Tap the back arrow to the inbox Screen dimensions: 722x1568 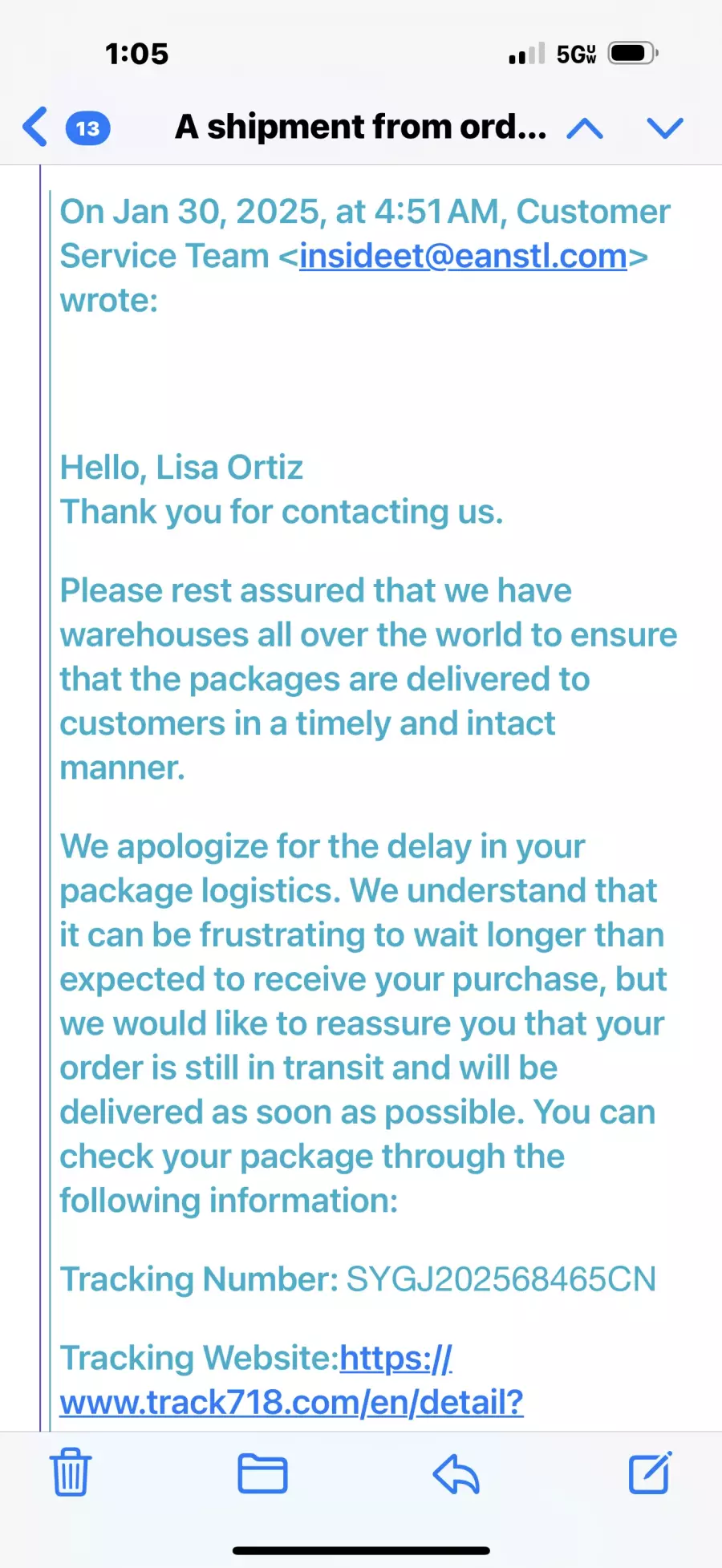coord(35,127)
